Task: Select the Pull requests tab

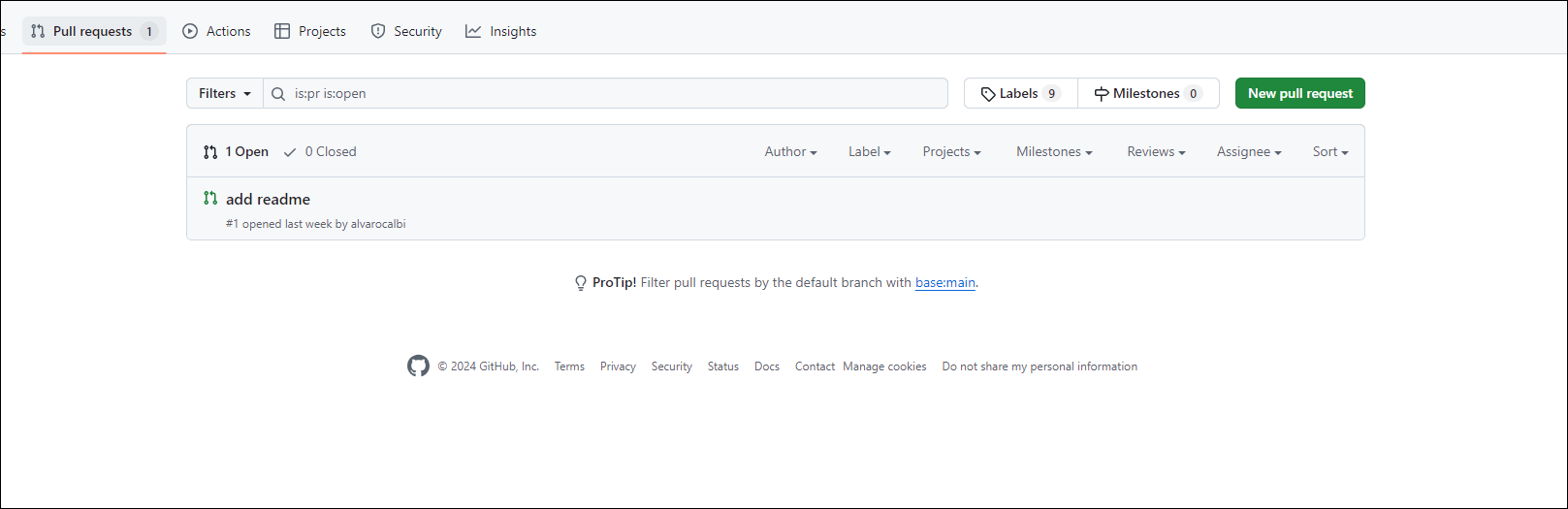Action: click(x=93, y=31)
